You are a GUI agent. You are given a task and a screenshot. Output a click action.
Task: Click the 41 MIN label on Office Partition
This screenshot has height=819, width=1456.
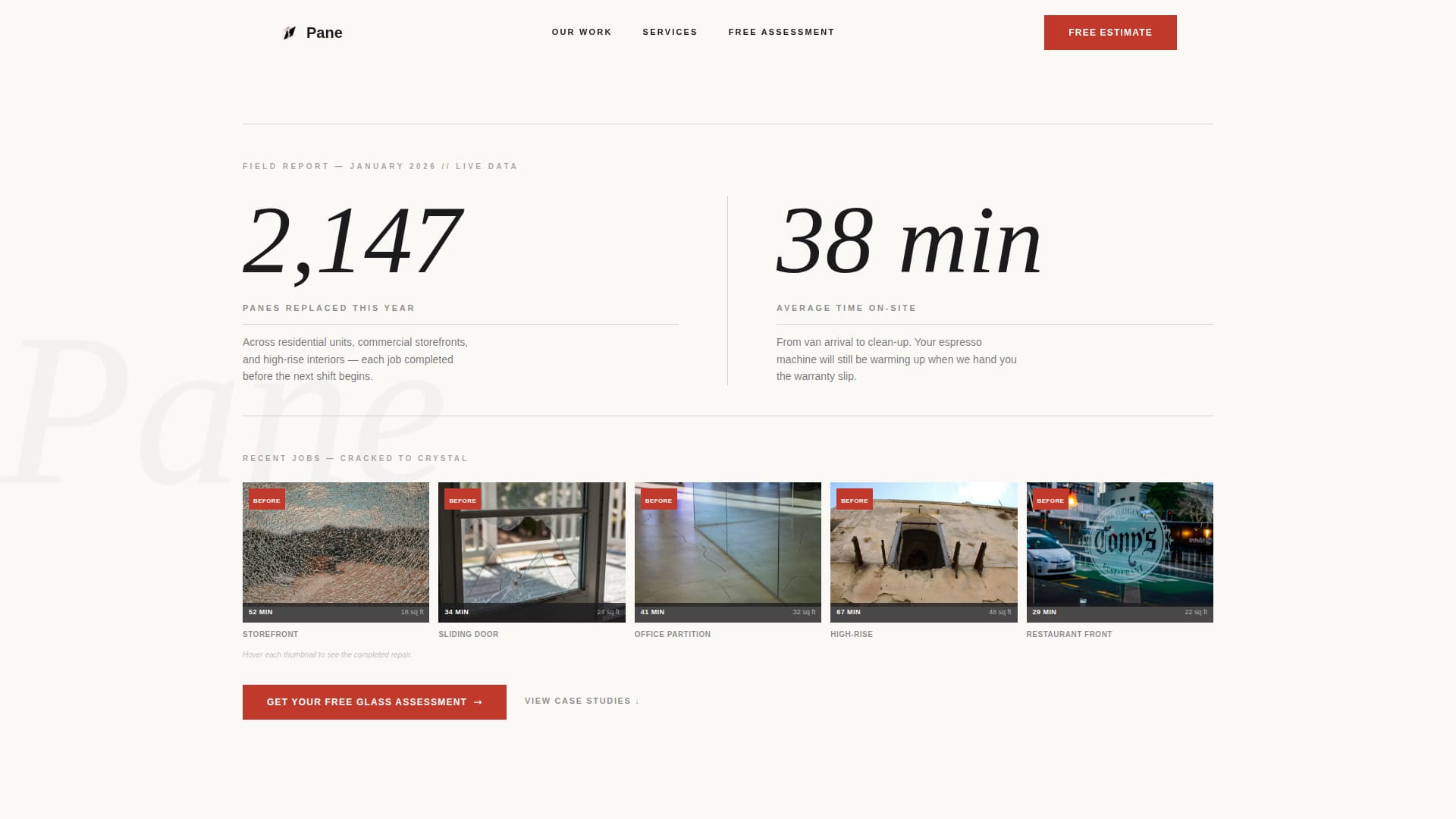point(652,612)
